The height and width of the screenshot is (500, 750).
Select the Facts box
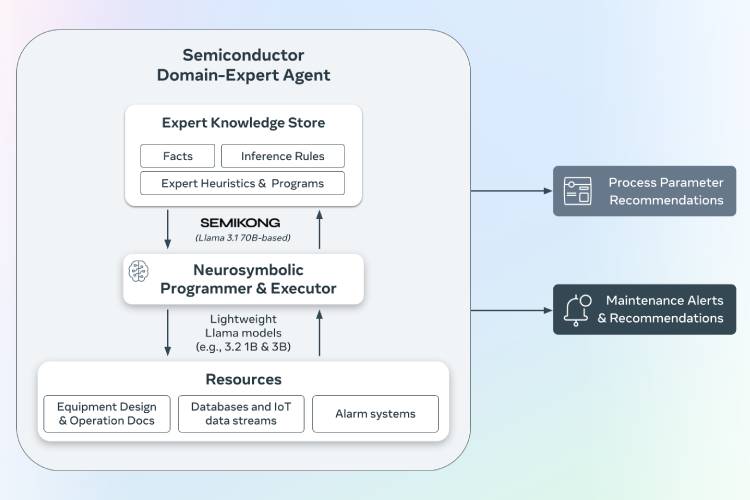(178, 156)
